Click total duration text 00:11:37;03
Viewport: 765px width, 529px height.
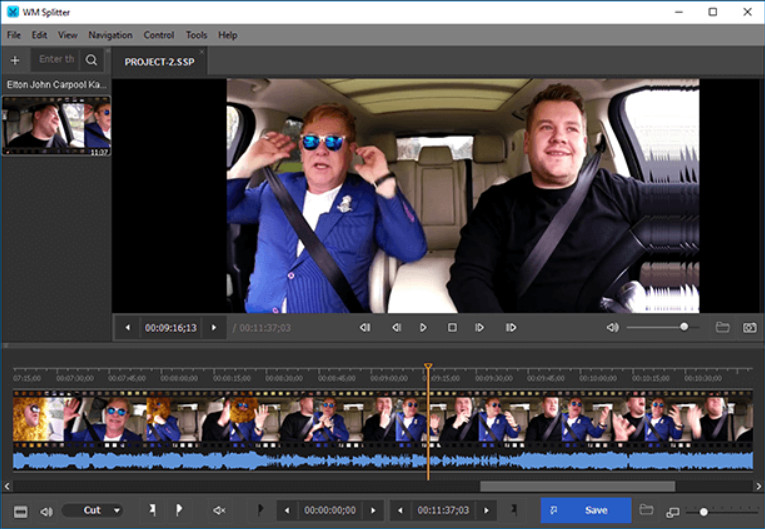click(265, 327)
